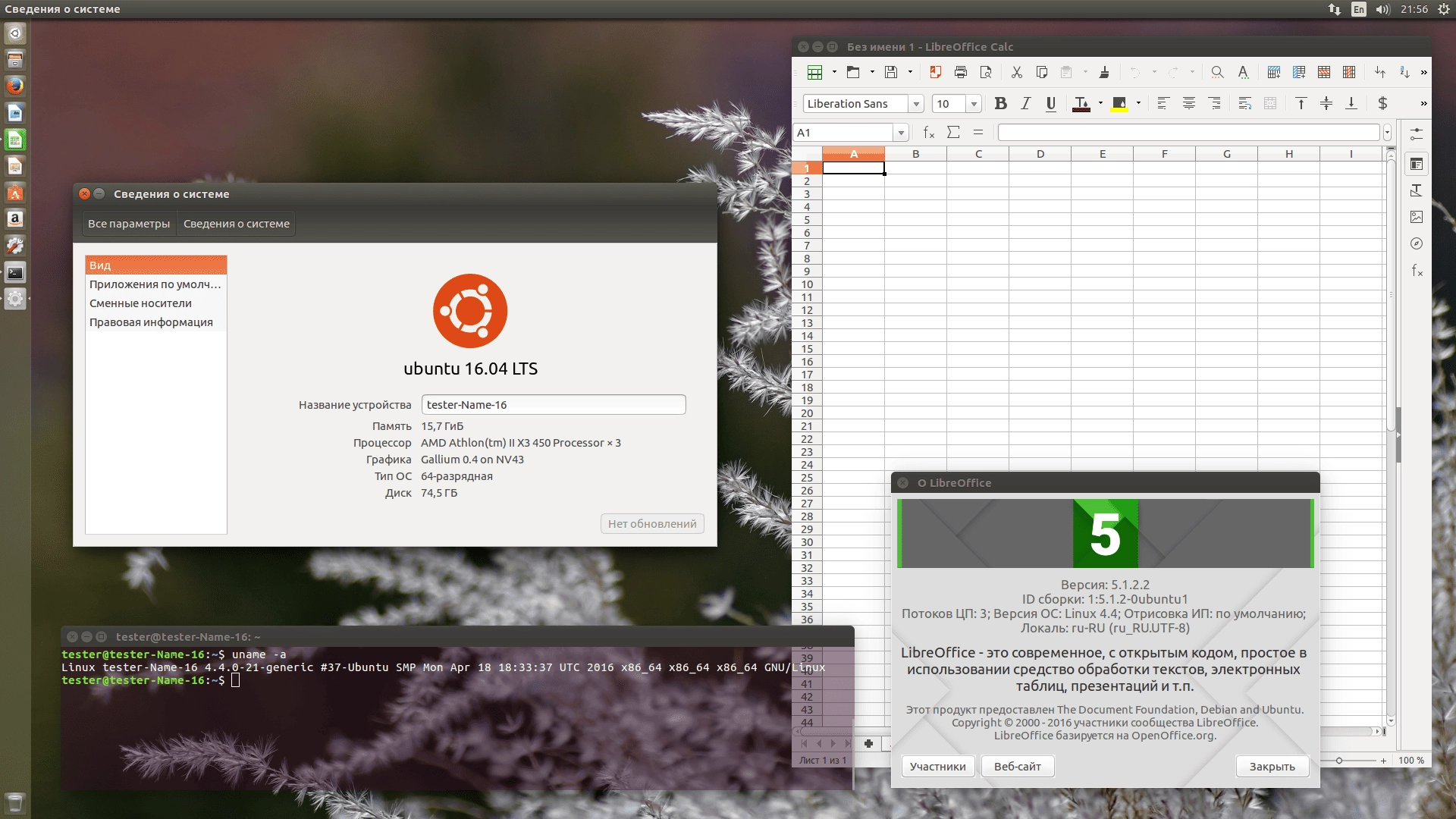Select 'Приложения по умолчанию' list item
This screenshot has height=819, width=1456.
click(x=156, y=284)
